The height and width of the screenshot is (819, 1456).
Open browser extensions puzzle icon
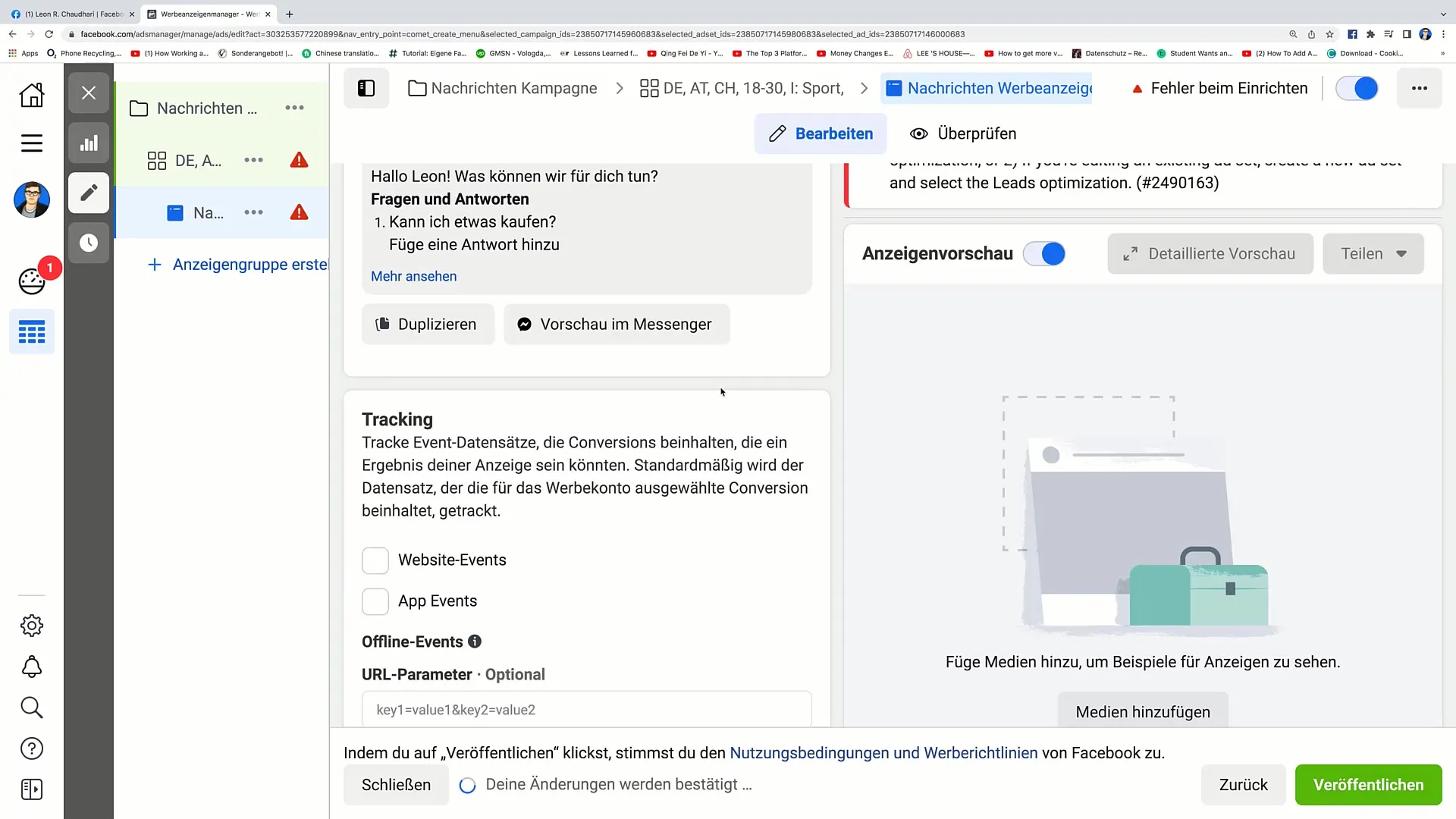[x=1370, y=34]
